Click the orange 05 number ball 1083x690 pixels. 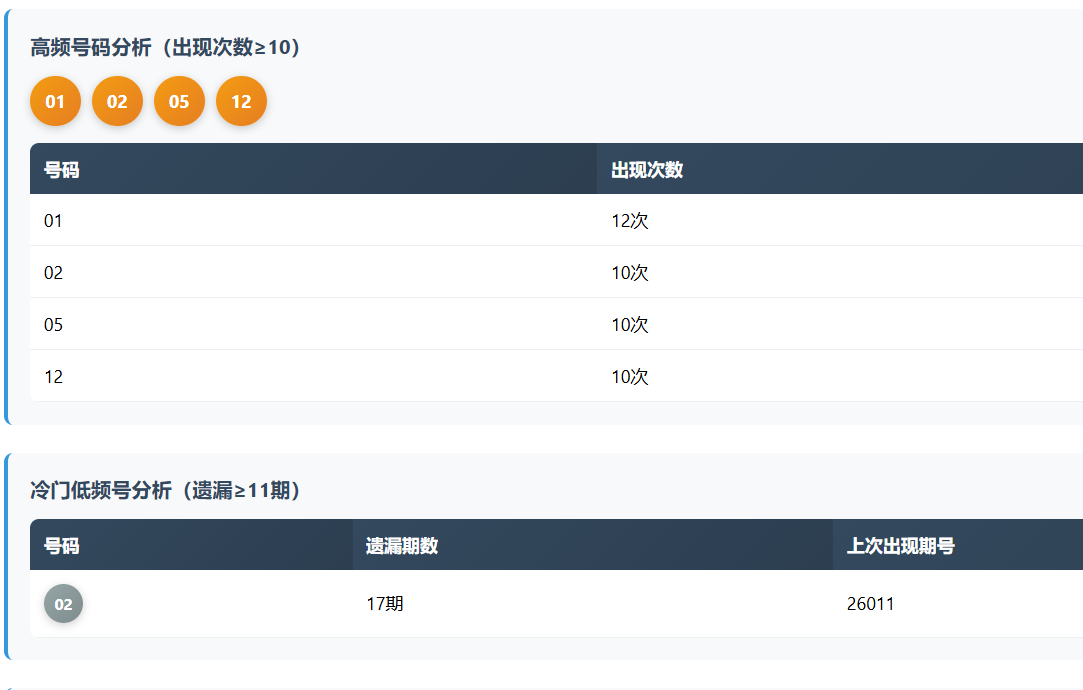179,101
